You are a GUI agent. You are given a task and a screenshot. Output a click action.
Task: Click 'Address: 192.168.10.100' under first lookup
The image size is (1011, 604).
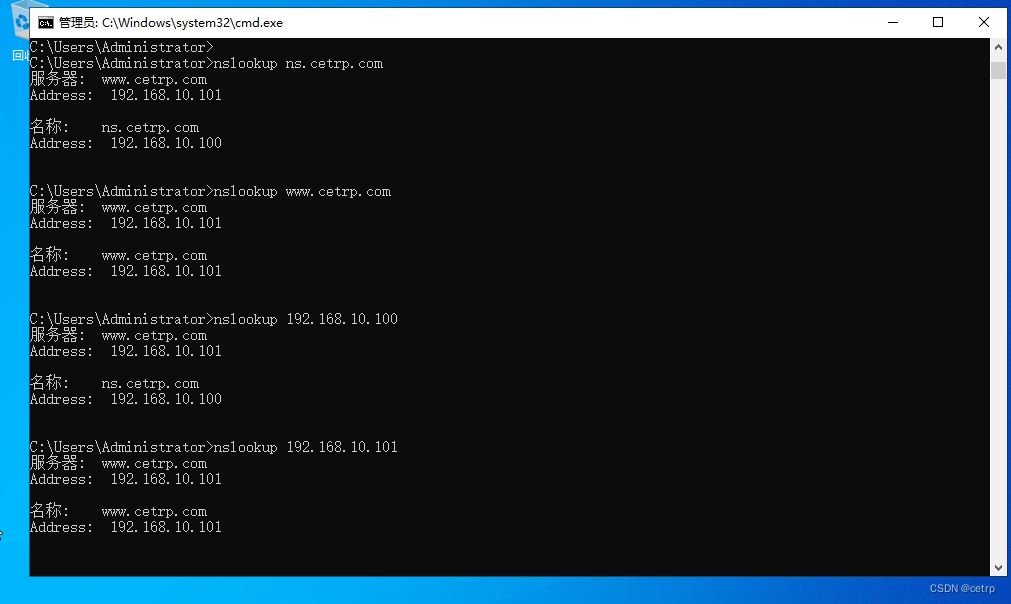pos(126,143)
